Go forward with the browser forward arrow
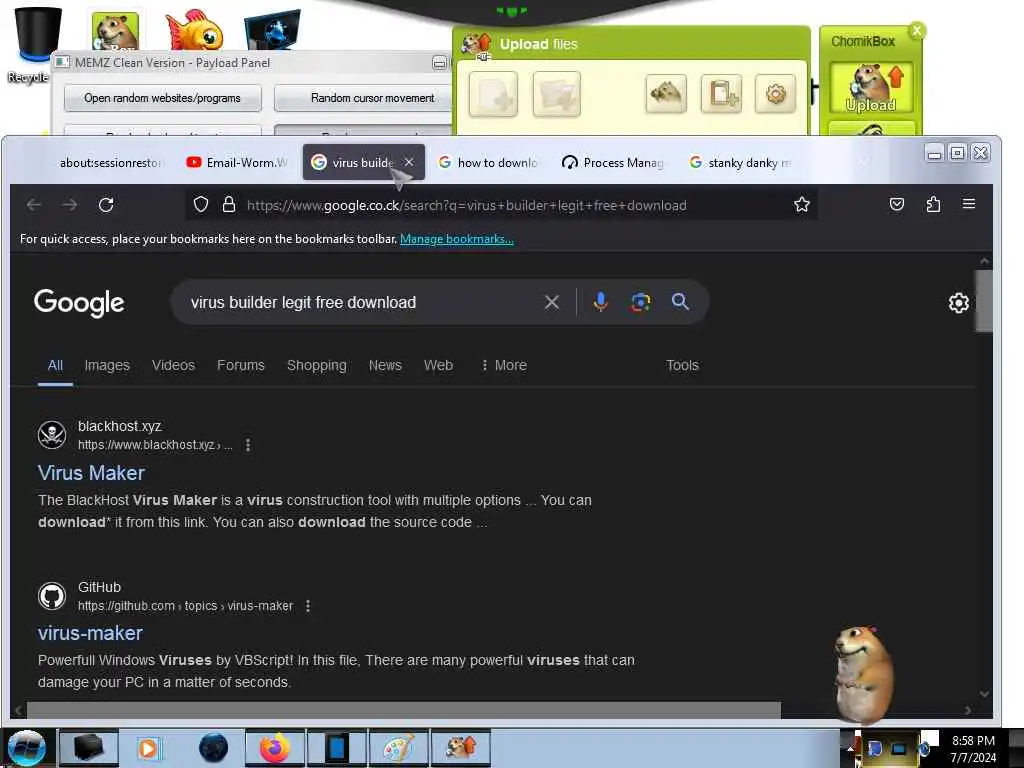This screenshot has height=768, width=1024. (70, 205)
